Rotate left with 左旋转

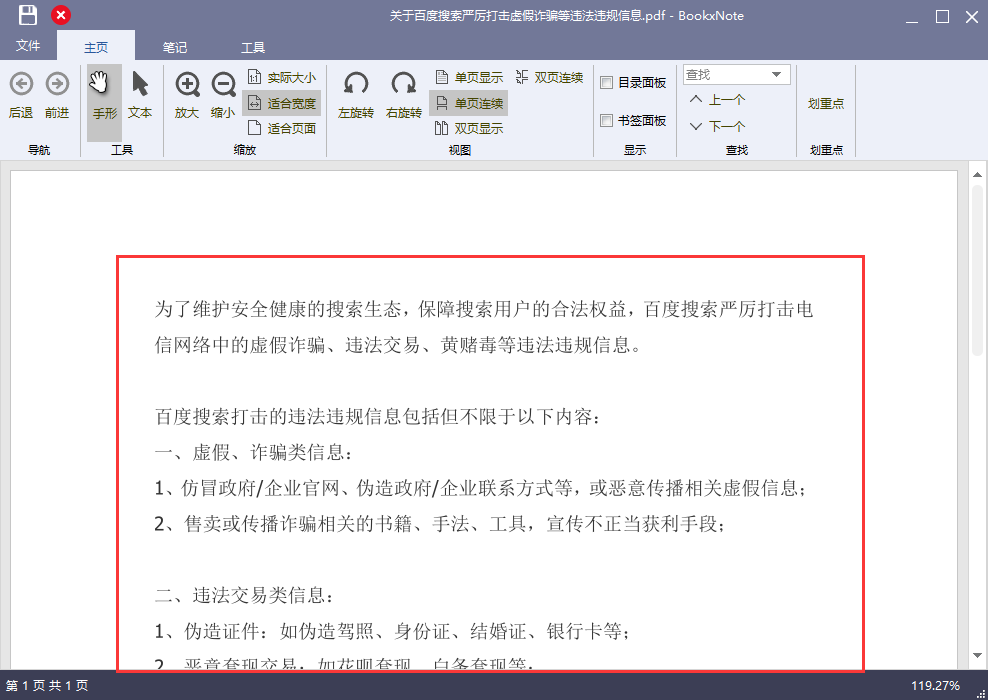pos(356,96)
